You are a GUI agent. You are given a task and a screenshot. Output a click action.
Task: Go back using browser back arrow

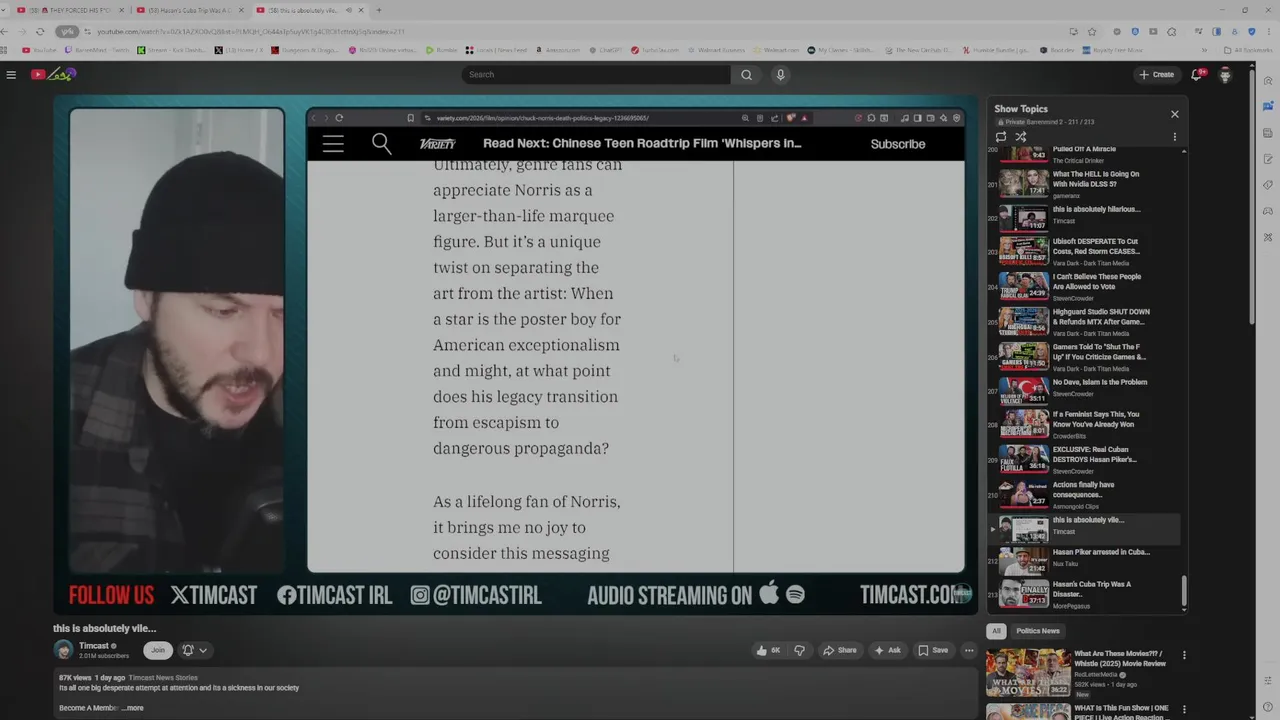(6, 31)
